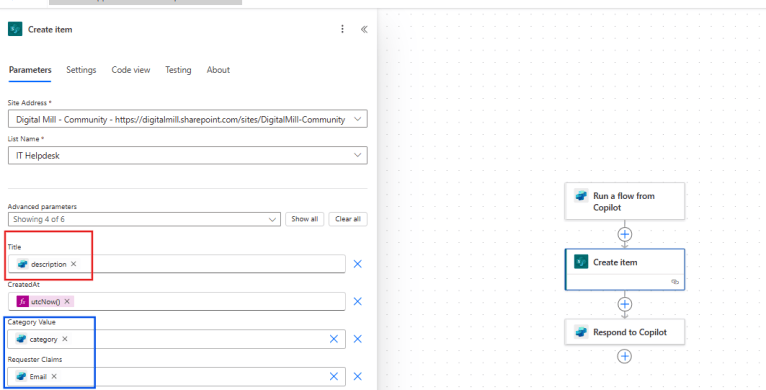Select the Respond to Copilot node
Screen dimensions: 766x390
[625, 332]
